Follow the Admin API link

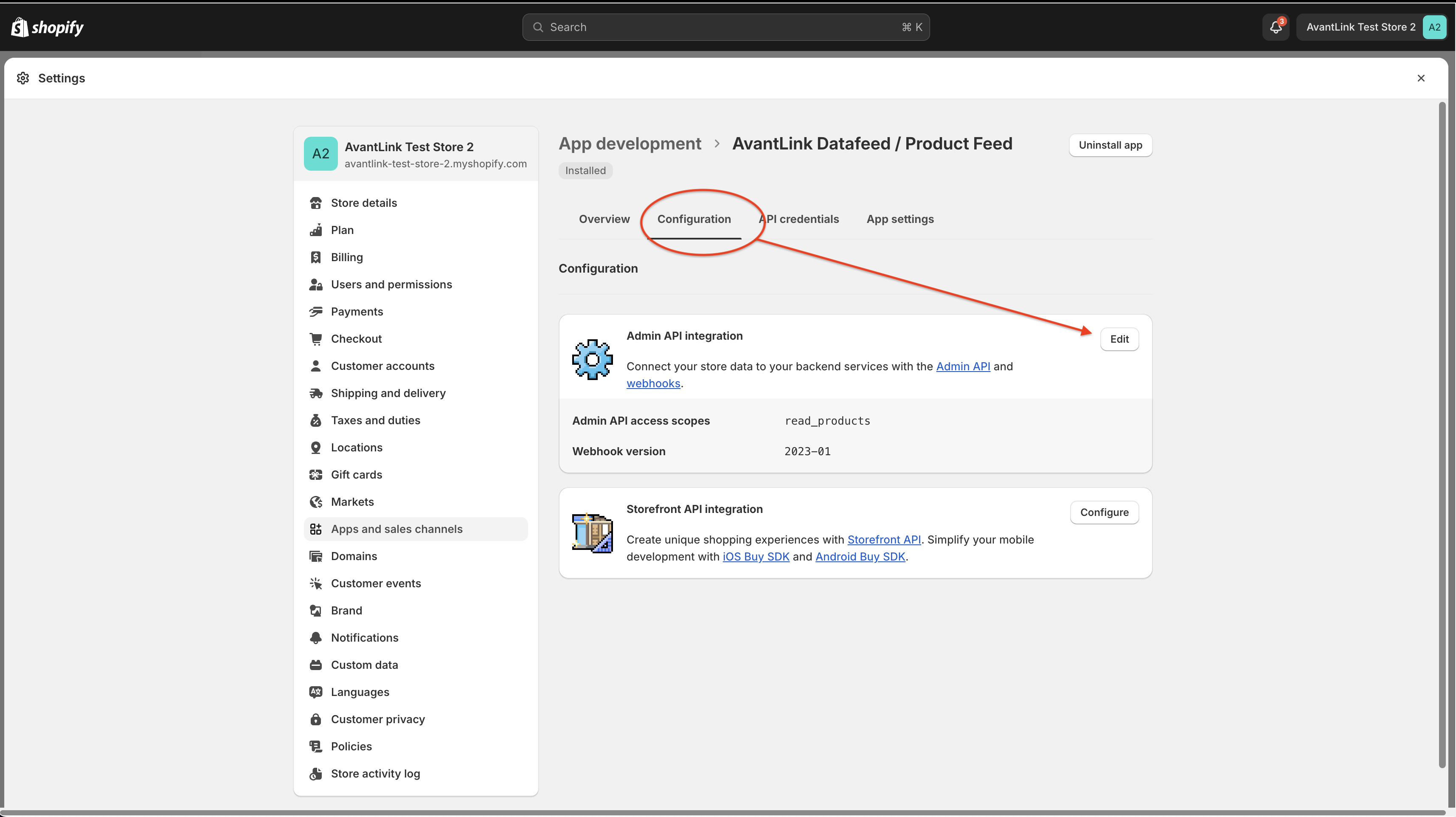pos(963,366)
